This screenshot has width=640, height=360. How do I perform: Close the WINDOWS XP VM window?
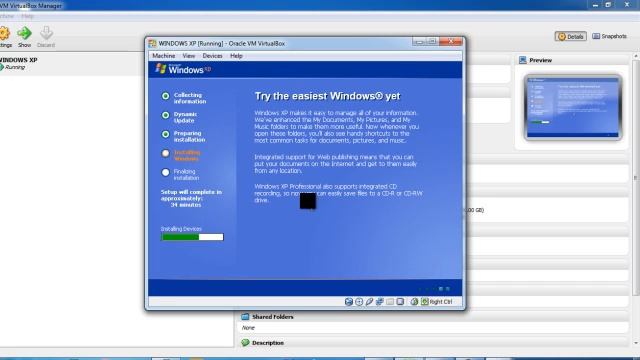[x=451, y=41]
